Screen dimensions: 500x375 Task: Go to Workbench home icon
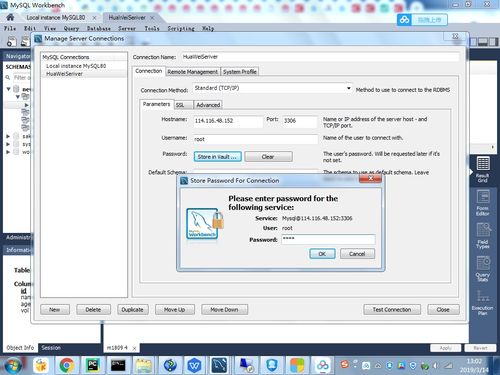(x=10, y=17)
